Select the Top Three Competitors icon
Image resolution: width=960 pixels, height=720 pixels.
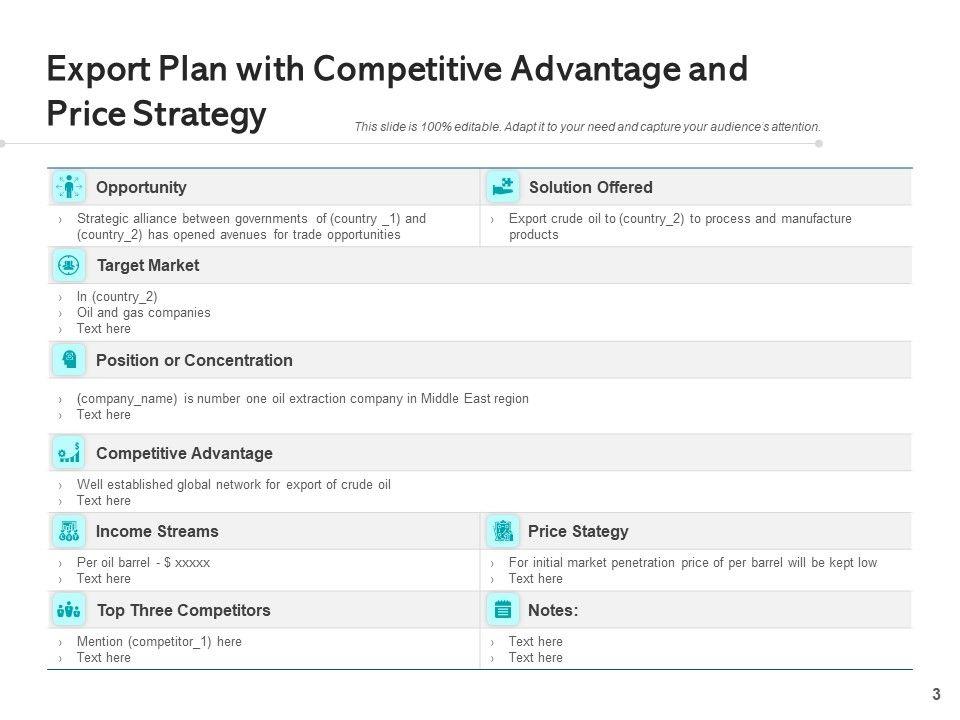pos(69,609)
